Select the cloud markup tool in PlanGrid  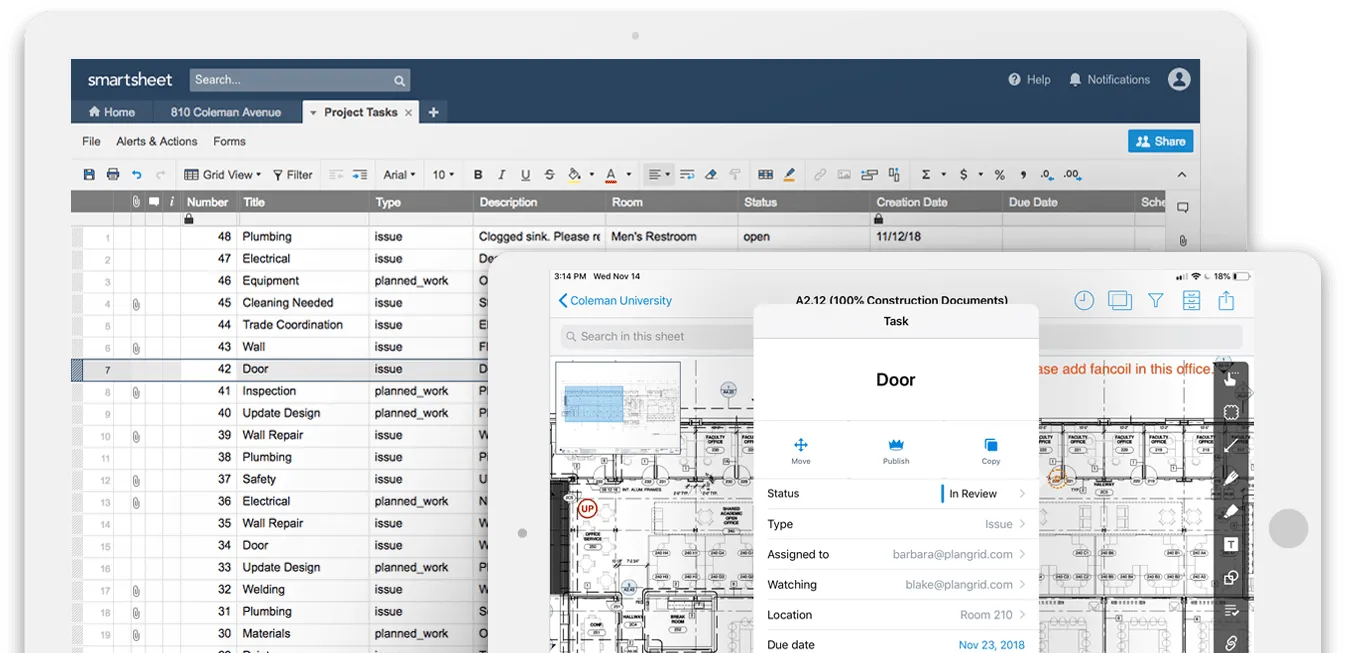tap(1231, 412)
